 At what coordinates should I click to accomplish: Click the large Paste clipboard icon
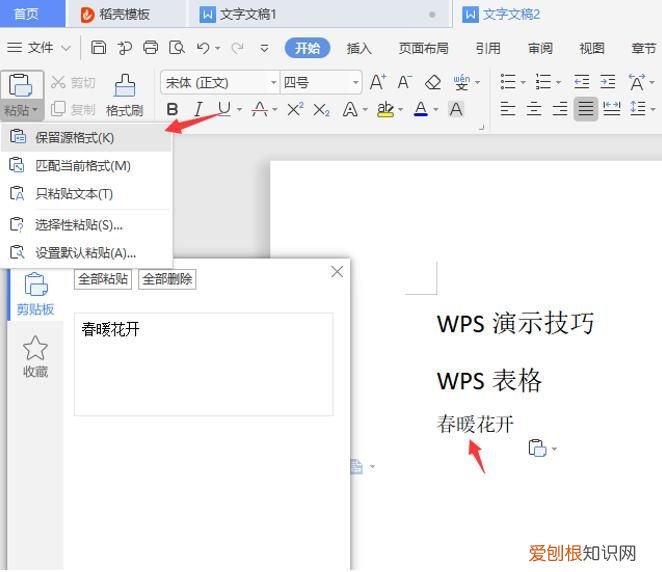point(21,86)
